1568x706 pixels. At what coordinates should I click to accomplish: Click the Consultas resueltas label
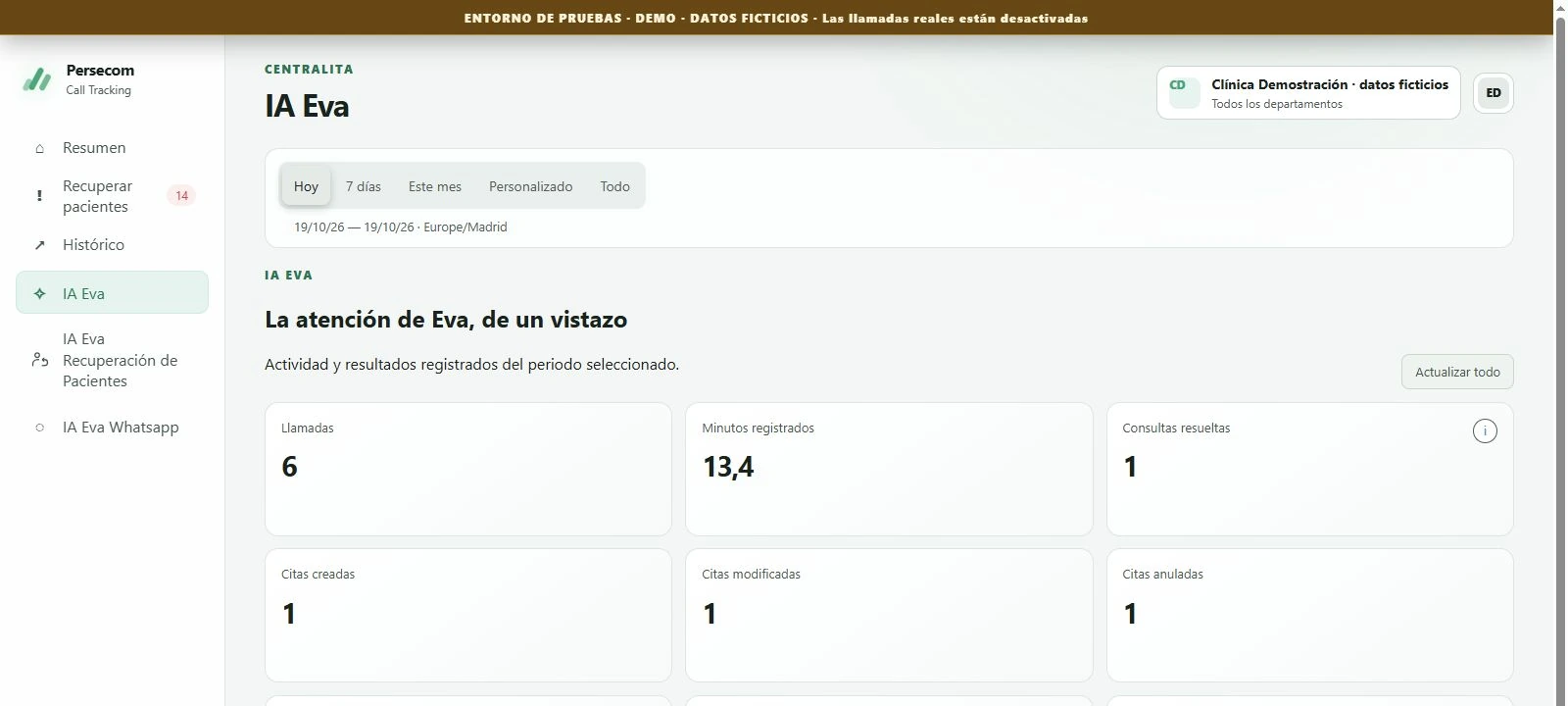(x=1176, y=429)
